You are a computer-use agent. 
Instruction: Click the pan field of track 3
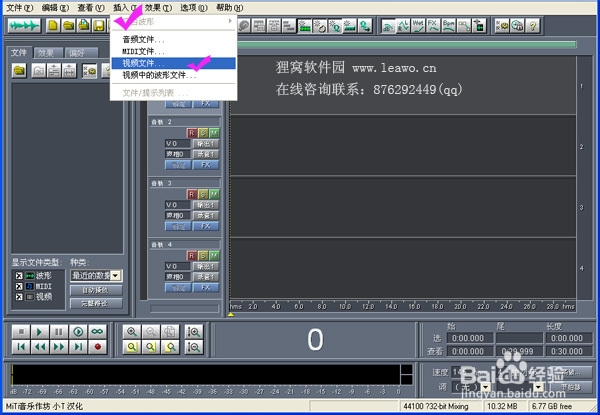click(x=178, y=215)
